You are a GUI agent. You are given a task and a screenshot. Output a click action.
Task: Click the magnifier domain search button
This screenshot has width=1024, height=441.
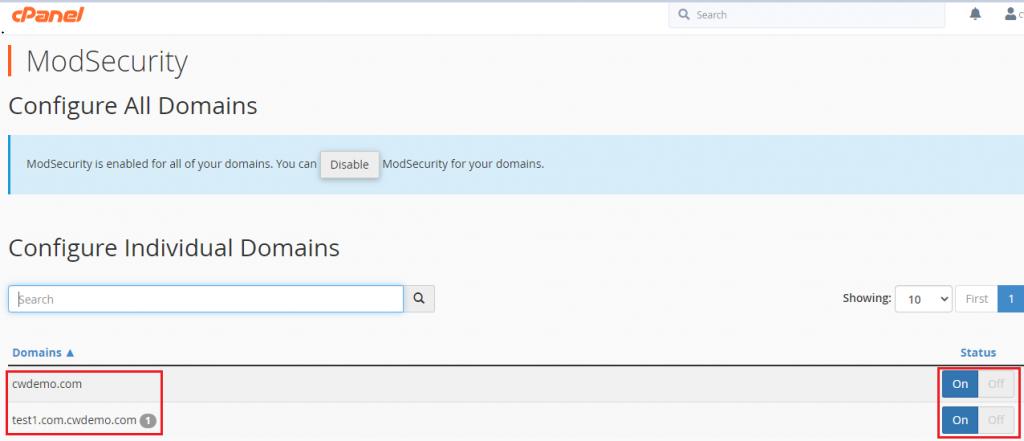point(419,299)
